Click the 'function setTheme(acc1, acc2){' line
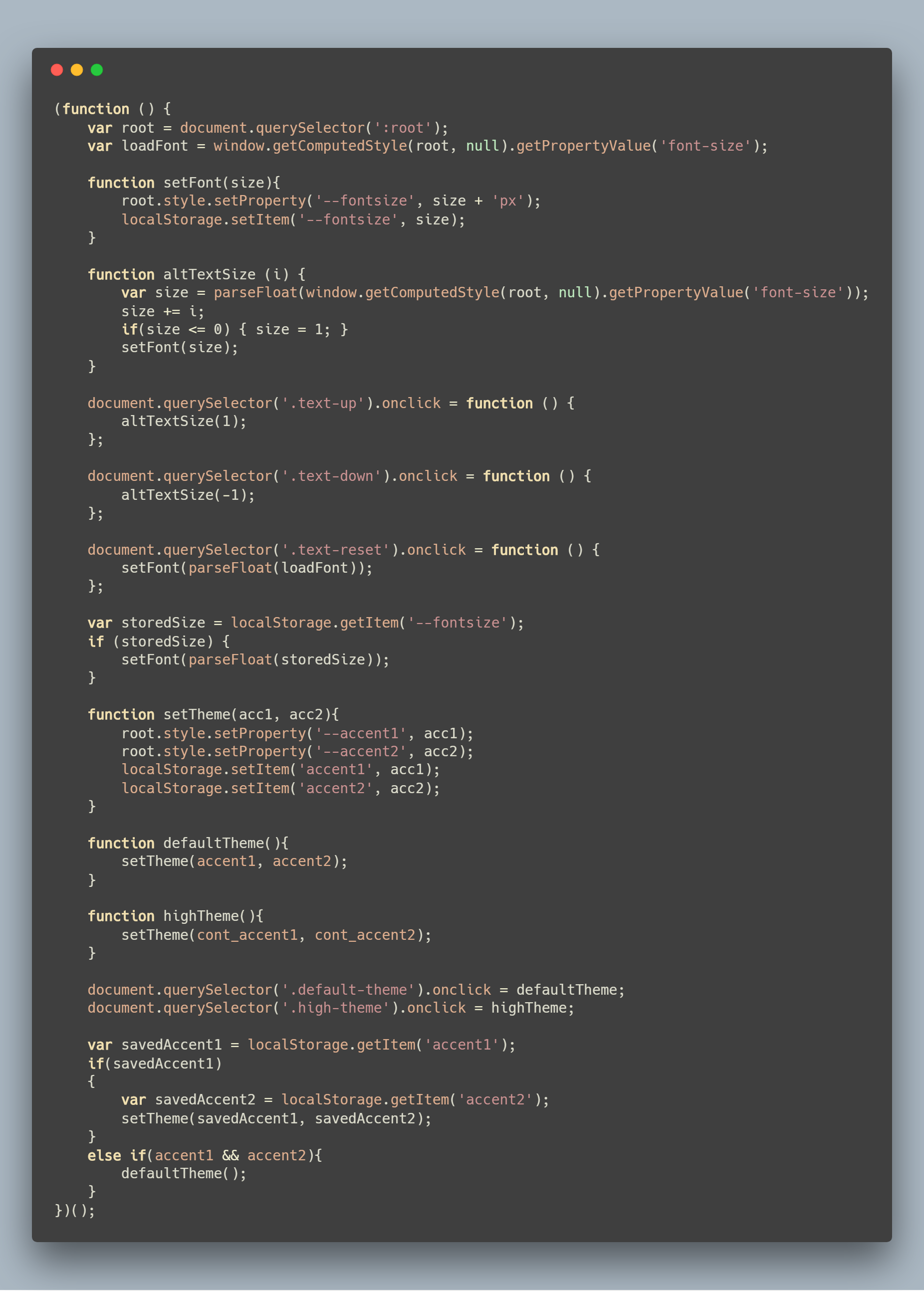Image resolution: width=924 pixels, height=1291 pixels. (x=214, y=715)
